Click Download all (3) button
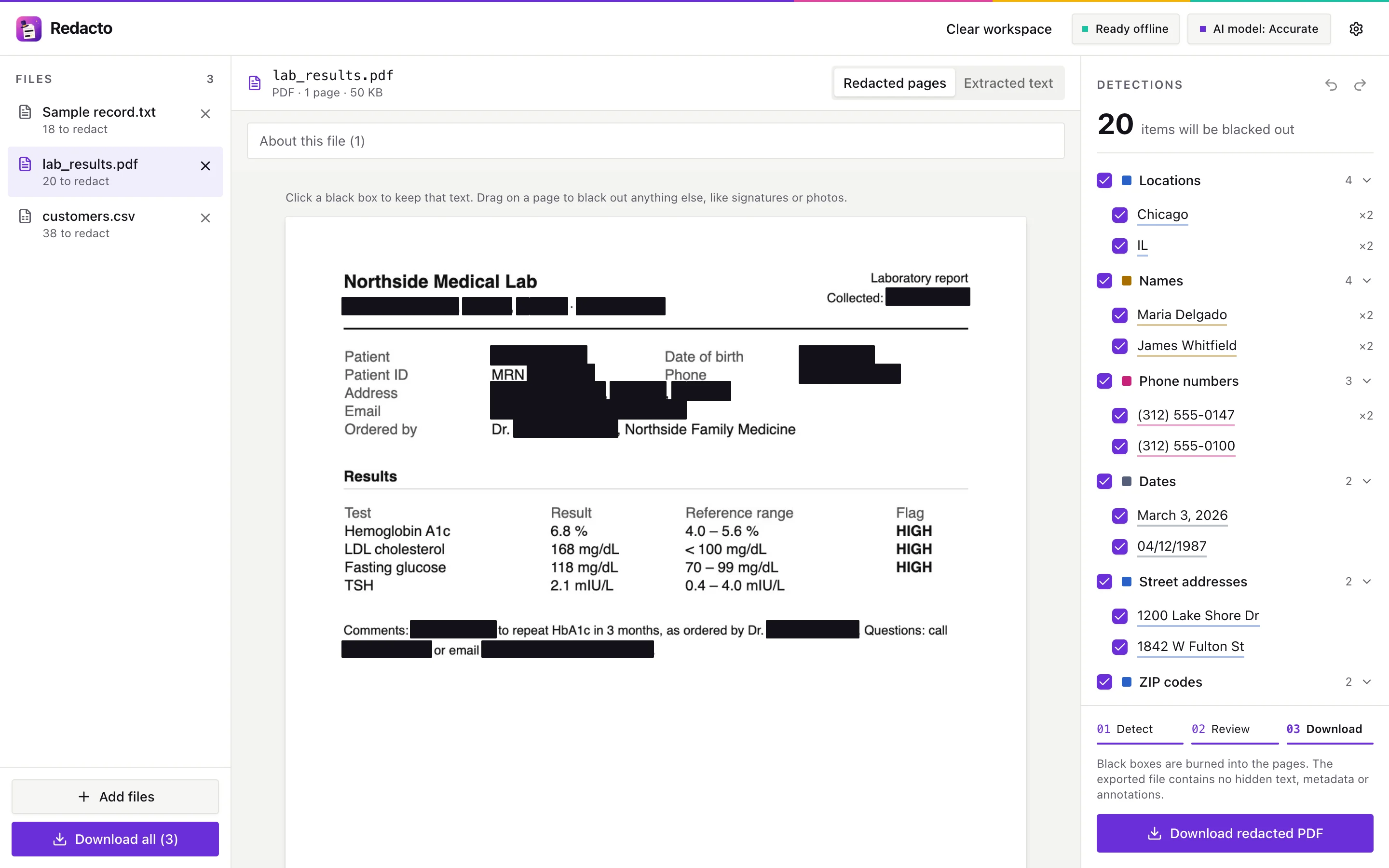This screenshot has height=868, width=1389. pyautogui.click(x=115, y=839)
